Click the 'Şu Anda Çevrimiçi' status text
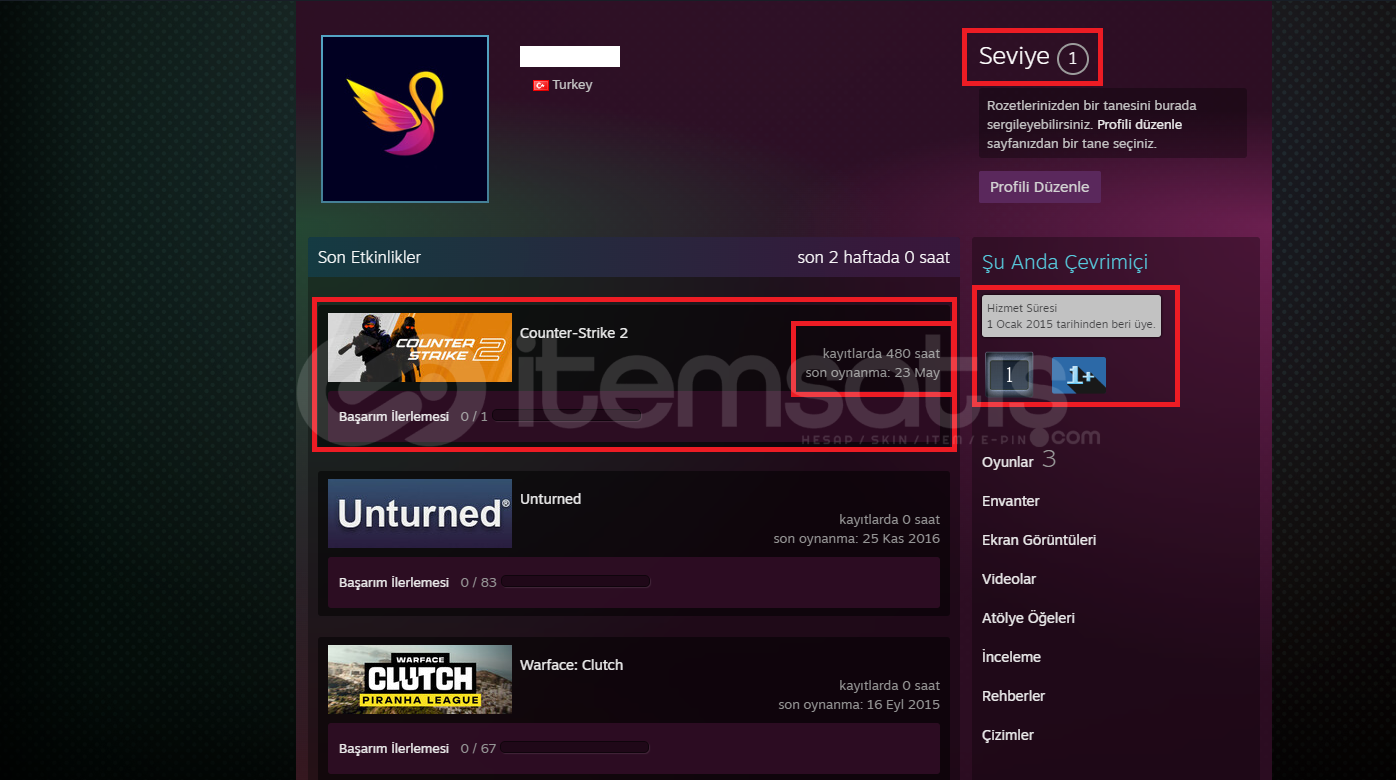 tap(1065, 262)
